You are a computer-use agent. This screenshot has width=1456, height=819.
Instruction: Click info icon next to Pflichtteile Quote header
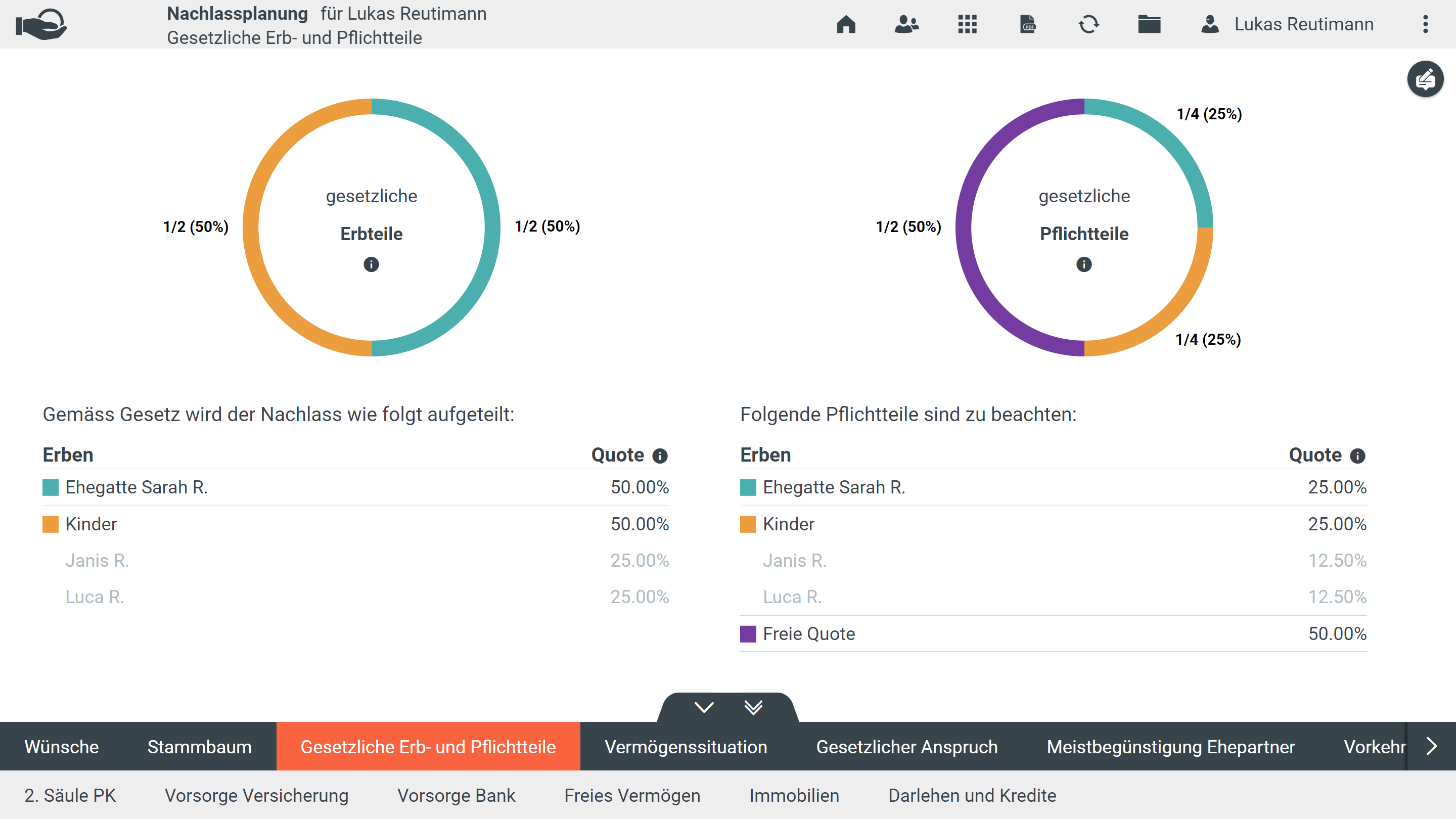(1357, 456)
